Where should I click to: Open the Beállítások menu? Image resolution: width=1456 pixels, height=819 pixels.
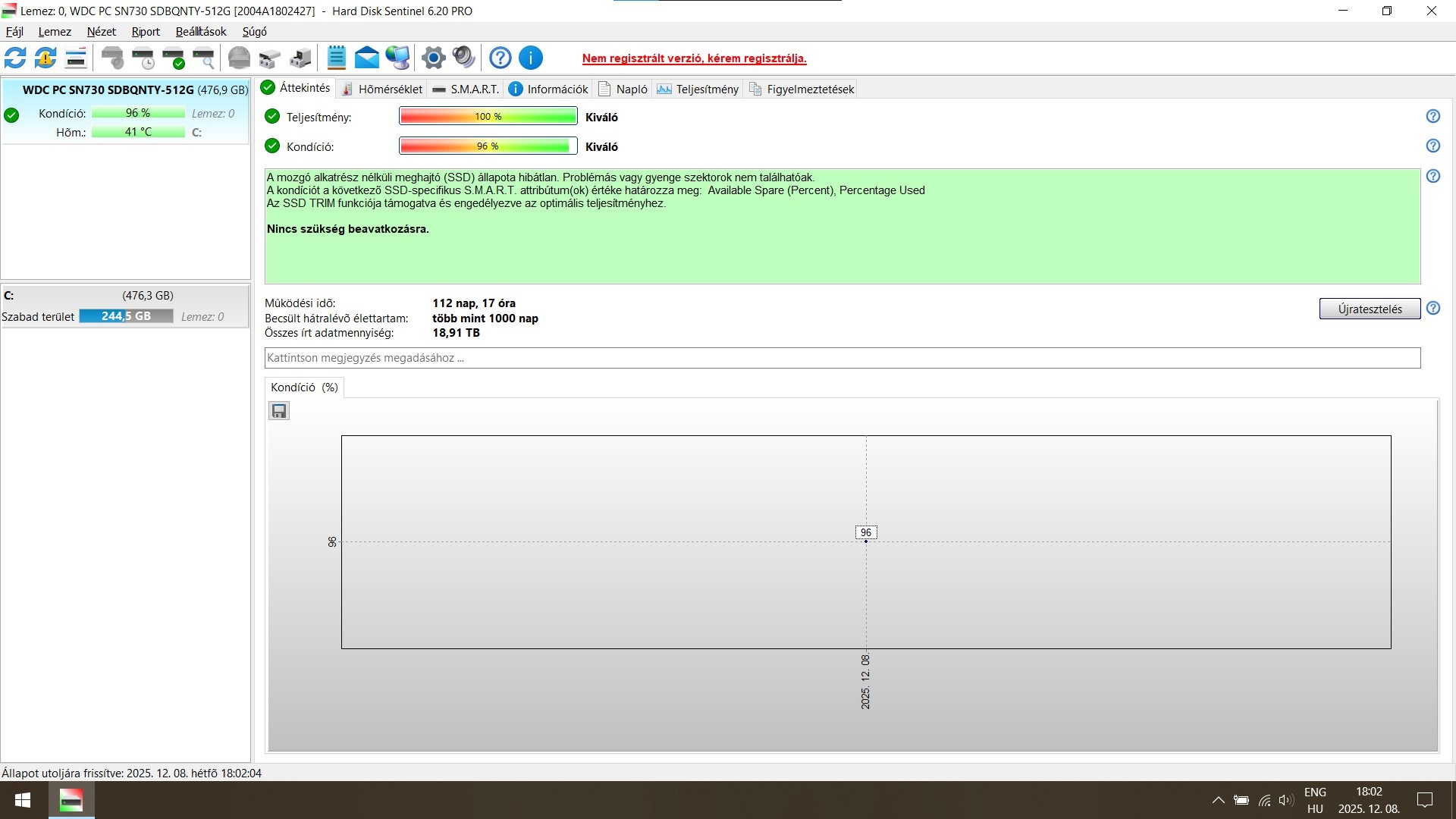click(x=201, y=32)
